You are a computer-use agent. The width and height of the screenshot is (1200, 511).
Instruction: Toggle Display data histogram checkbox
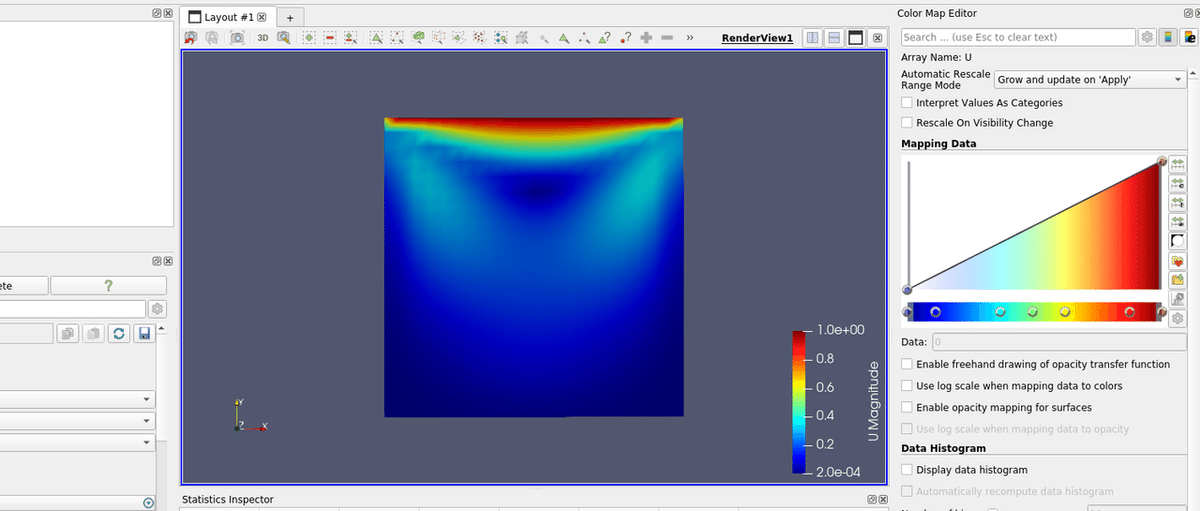(x=907, y=470)
